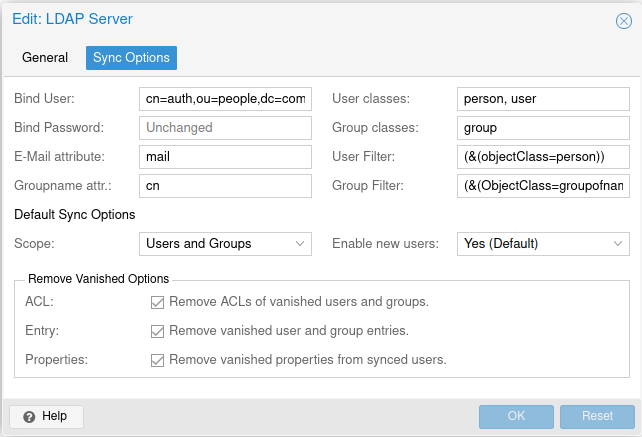
Task: Click the Bind User label
Action: click(44, 99)
